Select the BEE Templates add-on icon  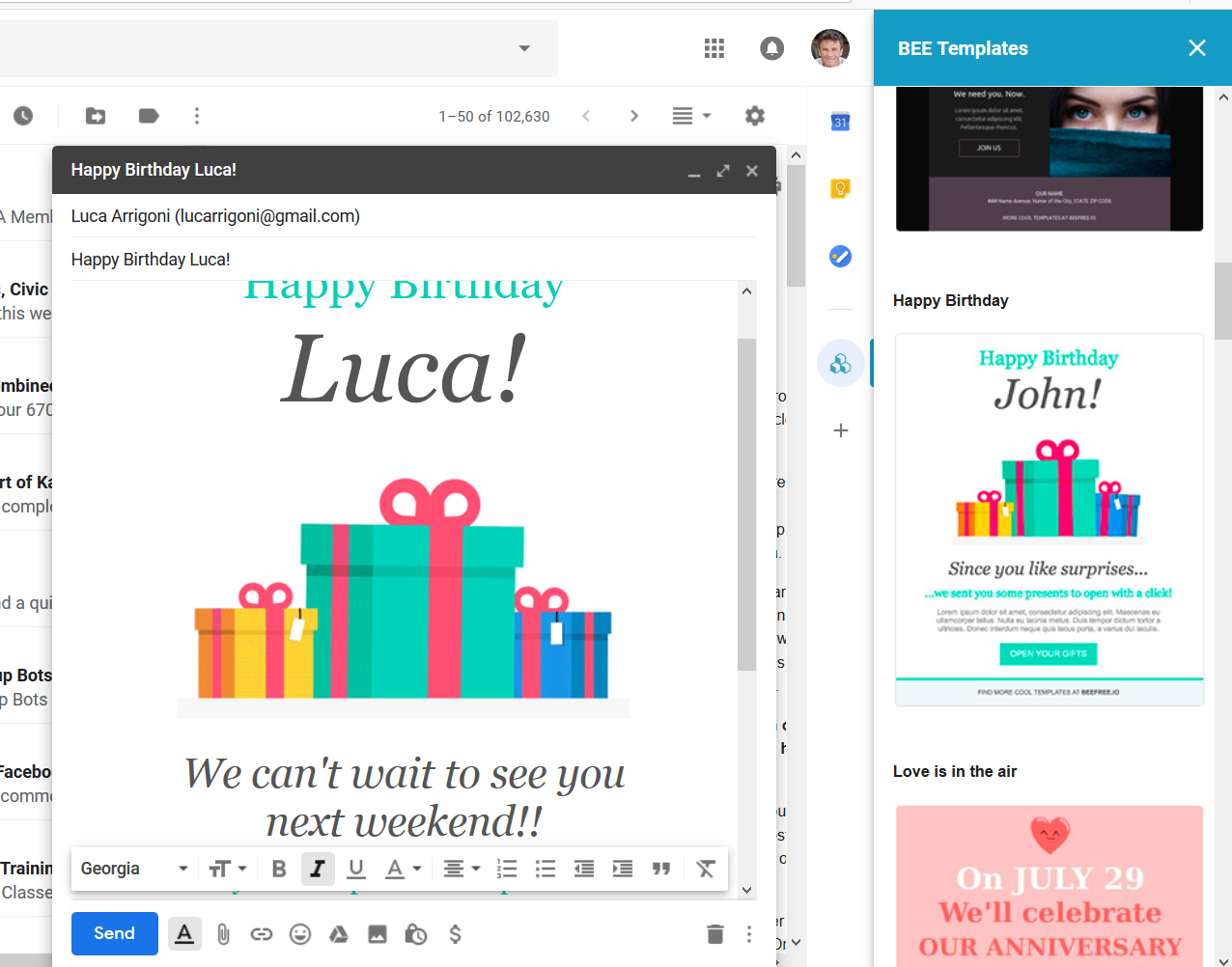point(840,363)
